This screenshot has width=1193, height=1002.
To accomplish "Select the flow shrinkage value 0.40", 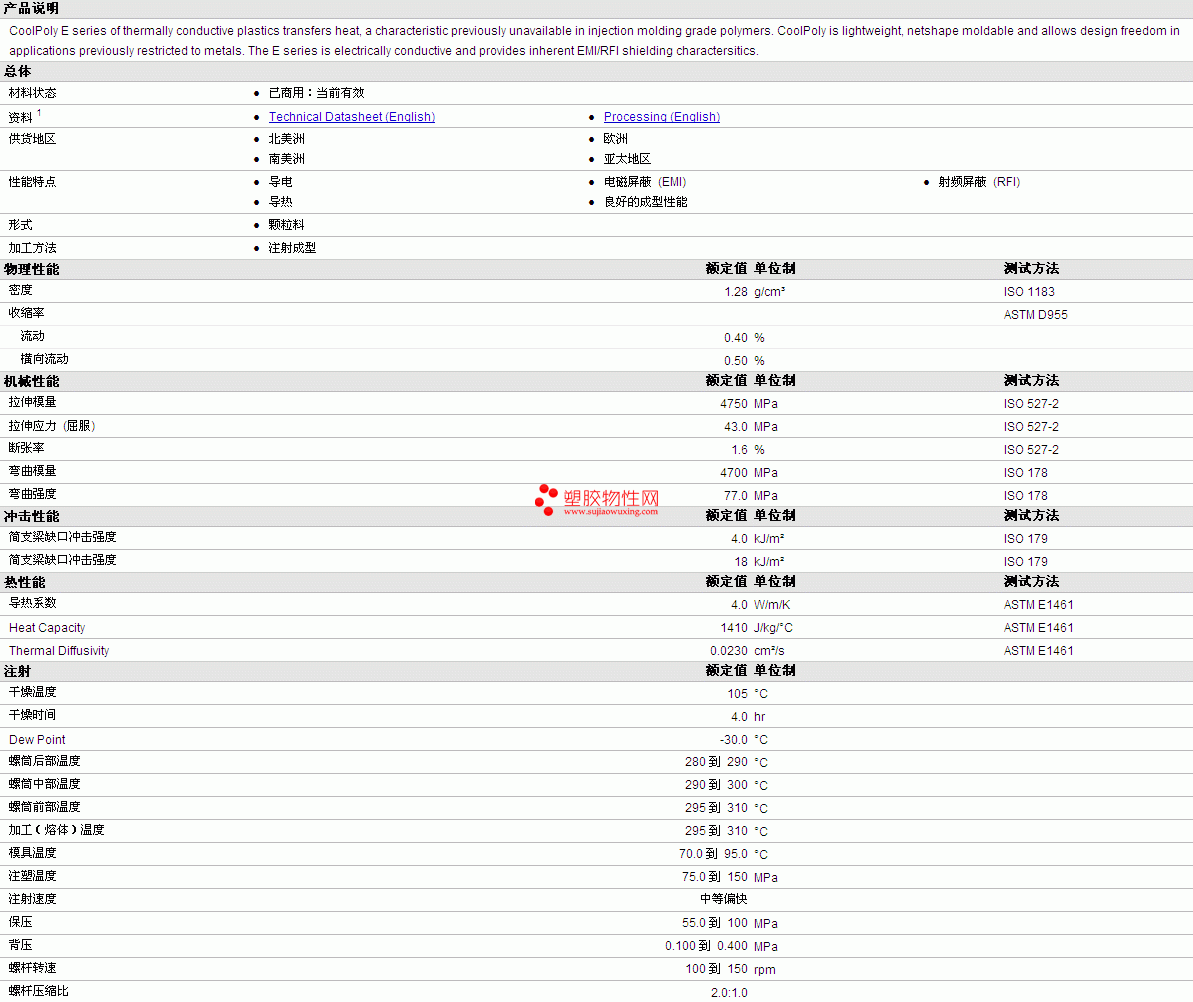I will click(736, 338).
